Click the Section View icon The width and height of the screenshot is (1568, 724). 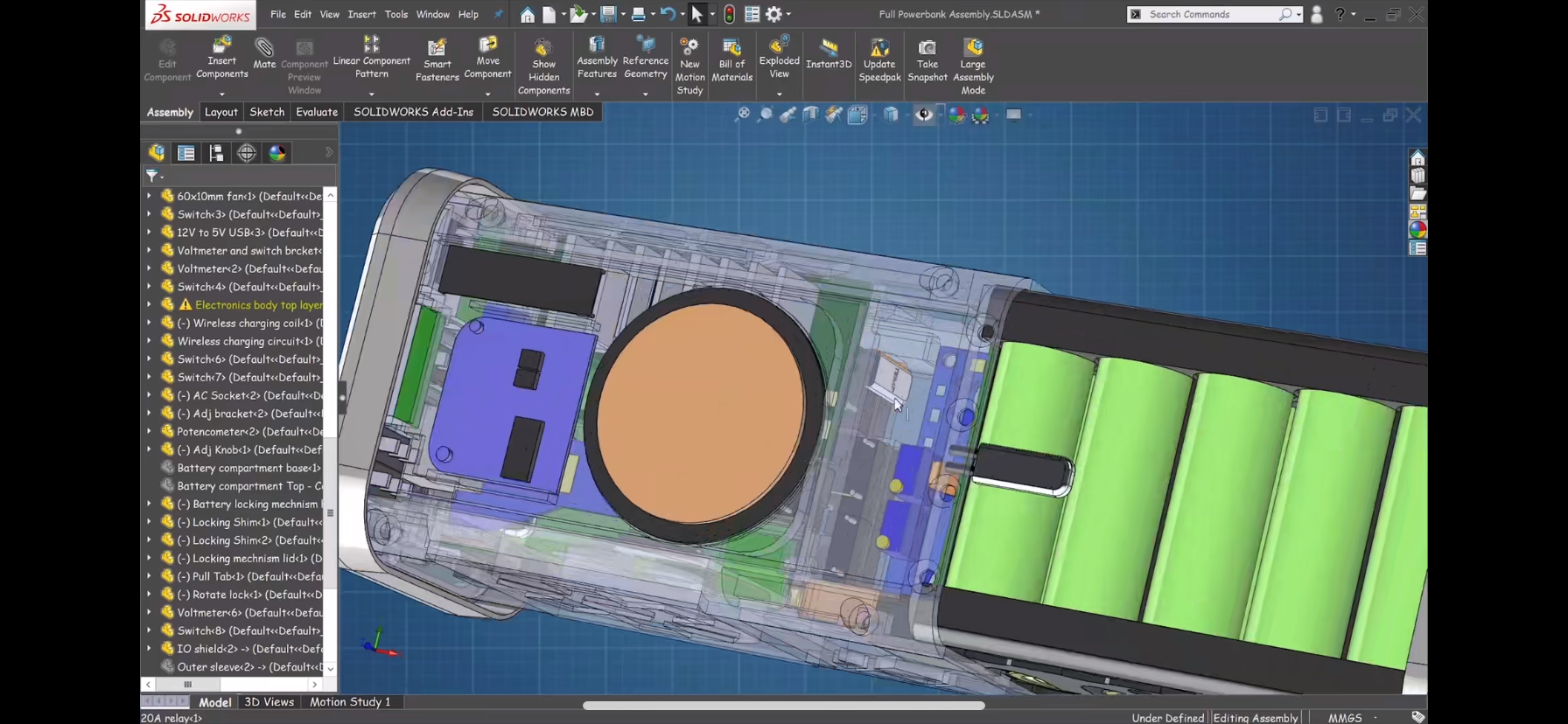(811, 115)
